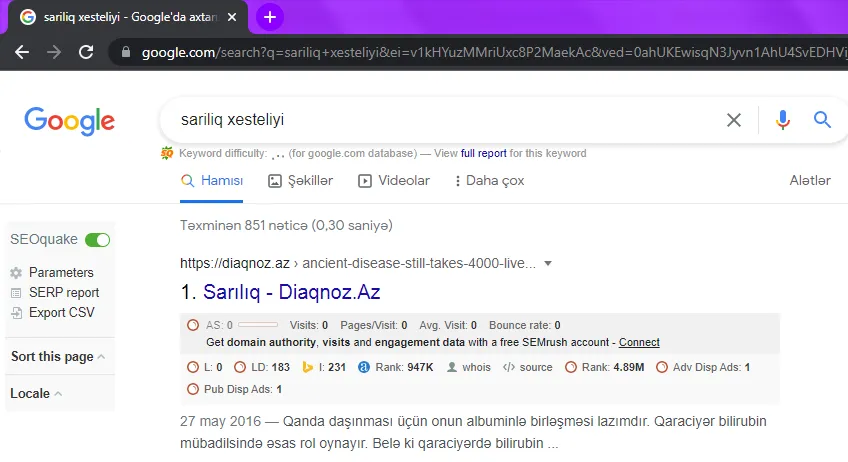This screenshot has height=462, width=848.
Task: Click inside the Google search input field
Action: pos(443,120)
